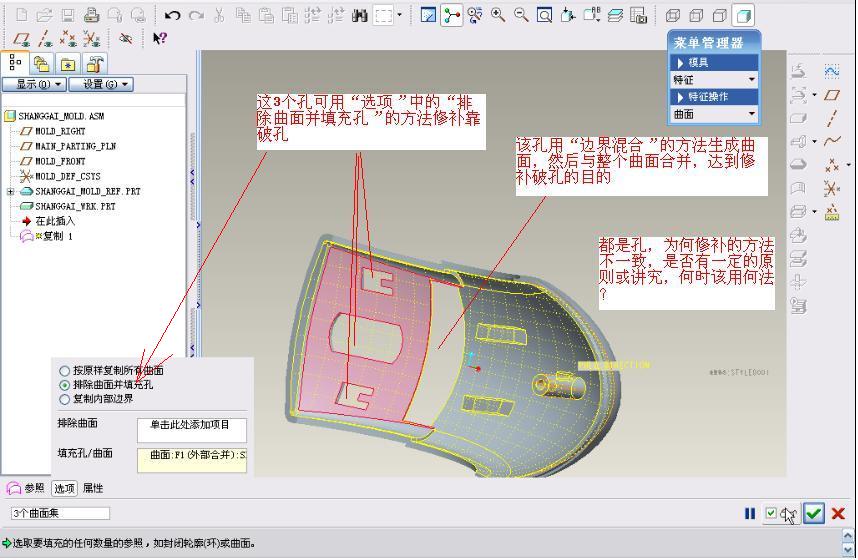This screenshot has width=858, height=560.
Task: Create a datum plane from right toolbar
Action: [x=832, y=95]
